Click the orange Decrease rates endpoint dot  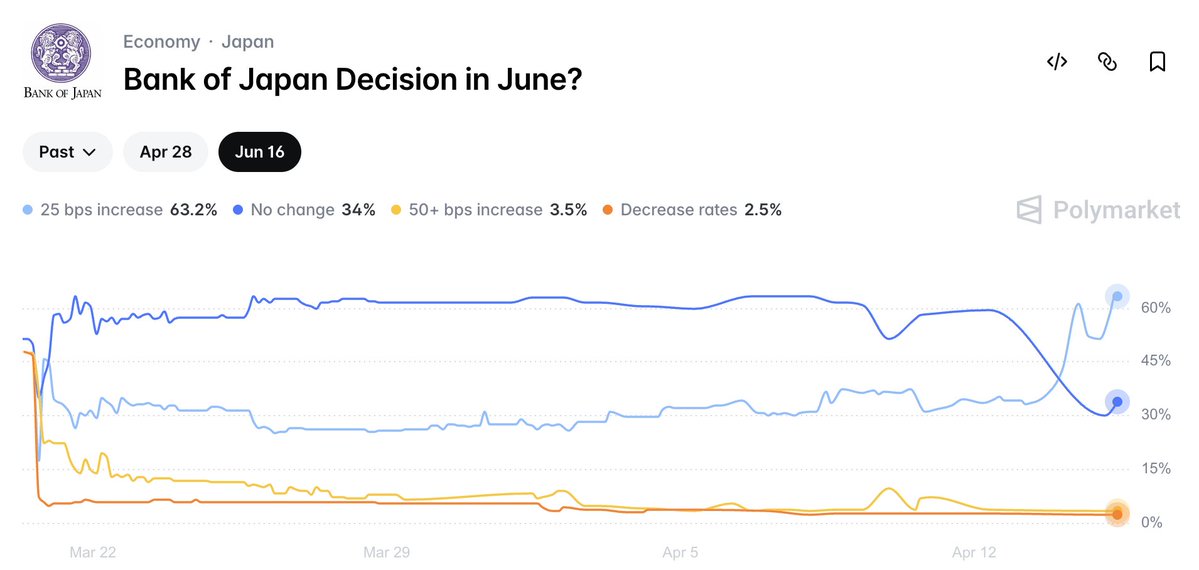1117,514
